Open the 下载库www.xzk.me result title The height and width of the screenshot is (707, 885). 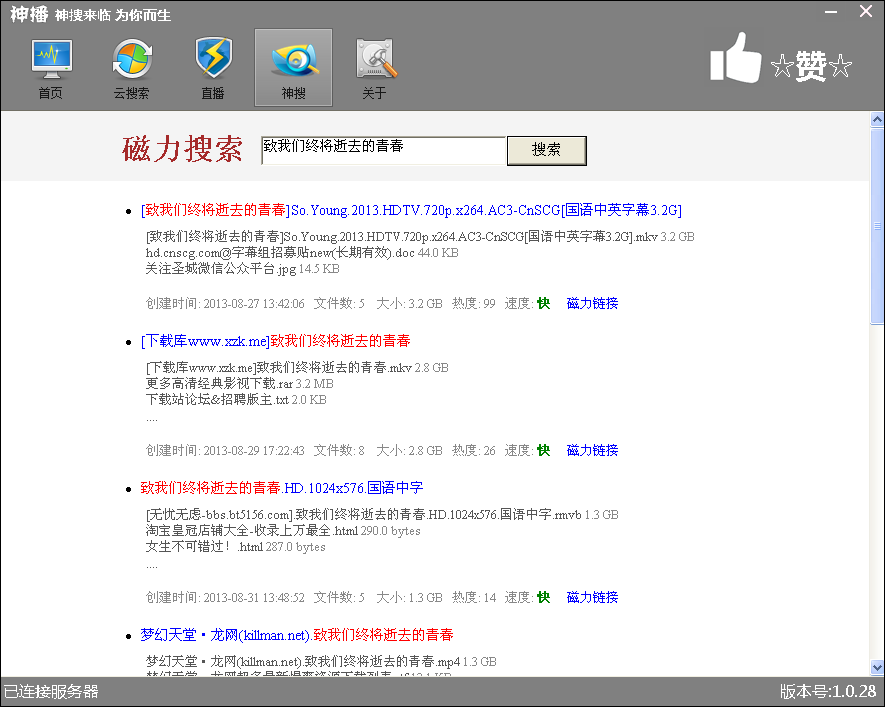coord(275,341)
